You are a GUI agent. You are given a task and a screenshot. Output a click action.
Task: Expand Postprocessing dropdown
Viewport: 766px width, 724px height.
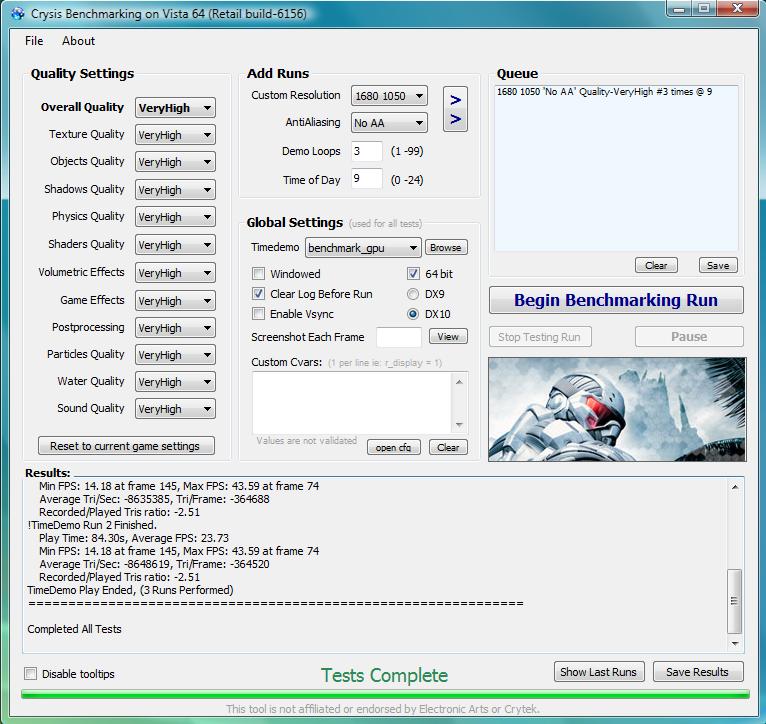175,328
